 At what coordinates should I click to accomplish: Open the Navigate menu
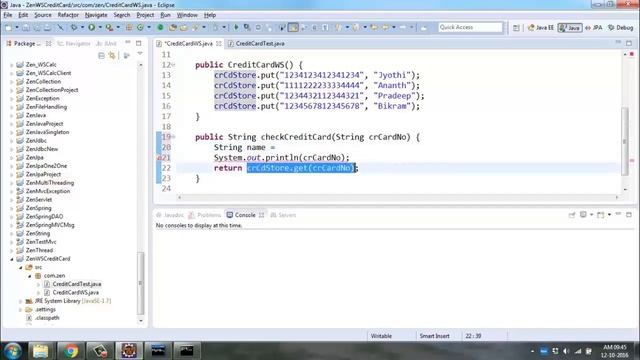96,15
